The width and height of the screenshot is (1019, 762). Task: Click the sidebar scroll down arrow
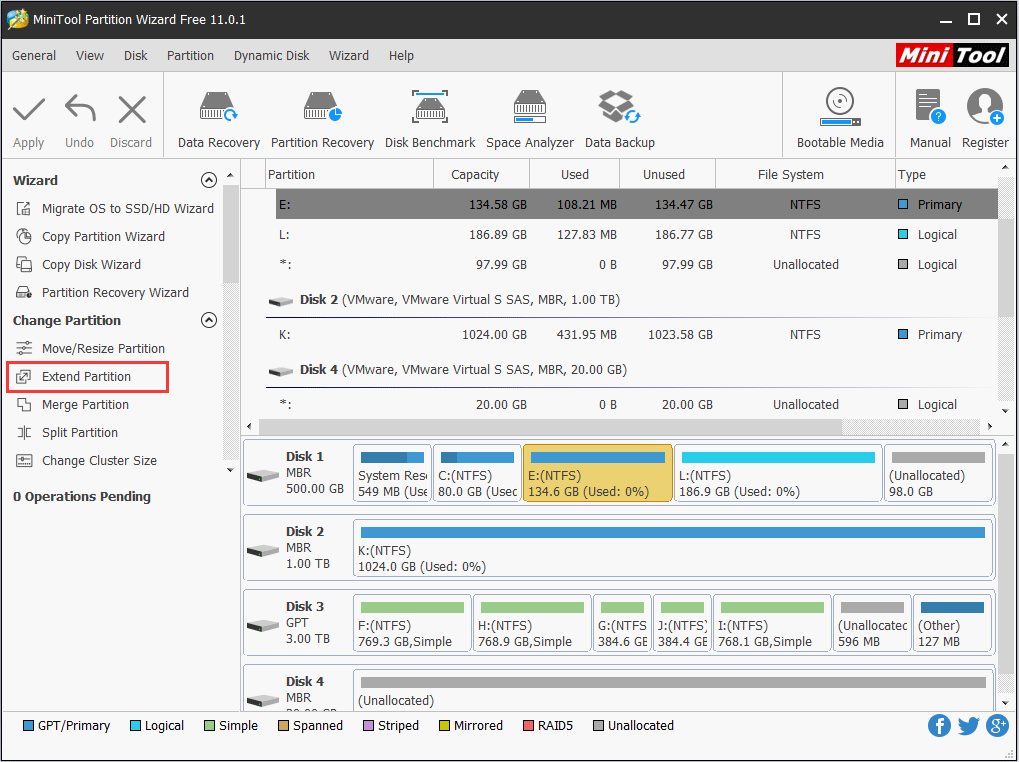230,470
